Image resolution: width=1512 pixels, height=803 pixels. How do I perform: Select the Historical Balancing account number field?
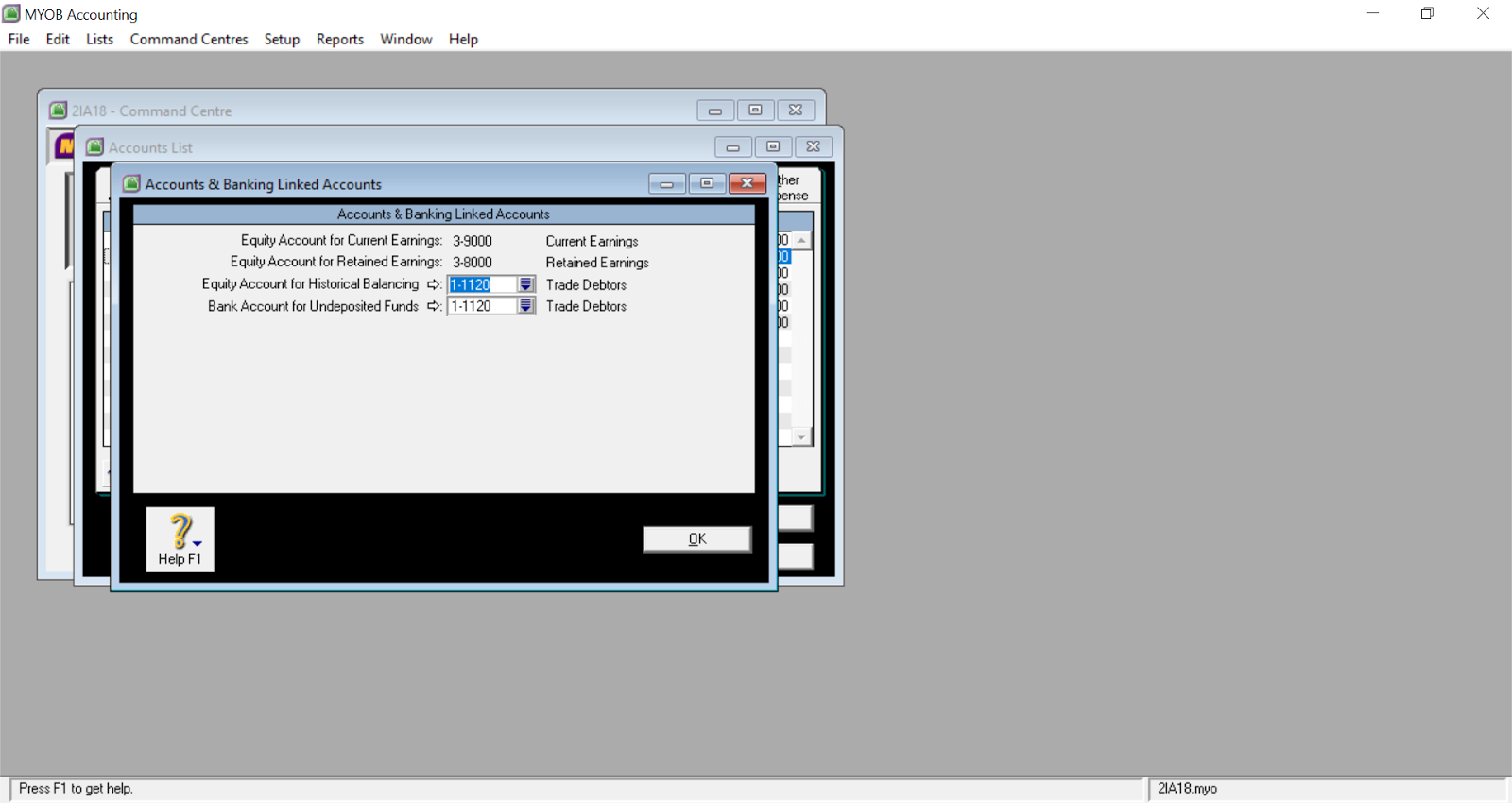point(482,284)
